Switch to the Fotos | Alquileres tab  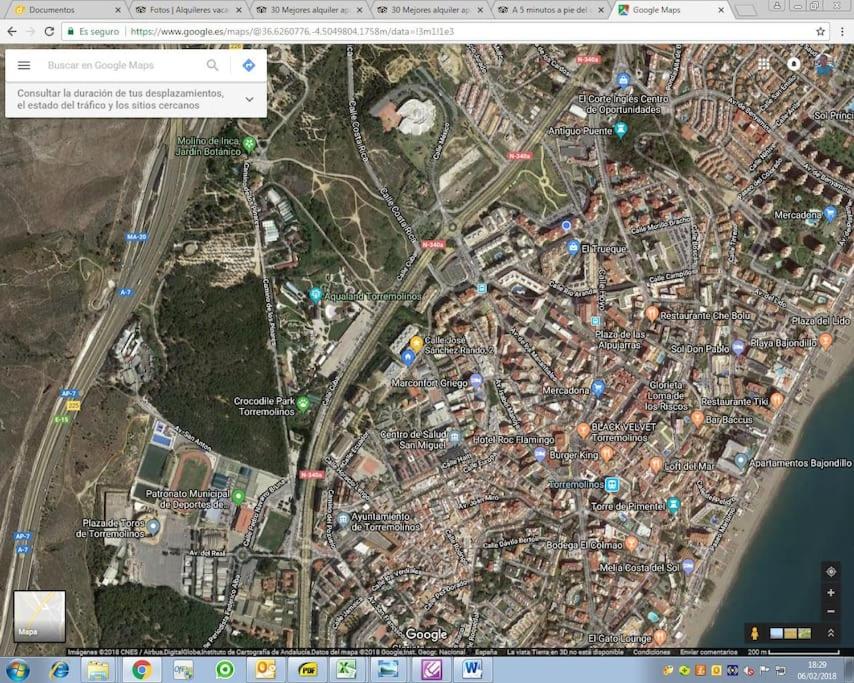(x=188, y=10)
